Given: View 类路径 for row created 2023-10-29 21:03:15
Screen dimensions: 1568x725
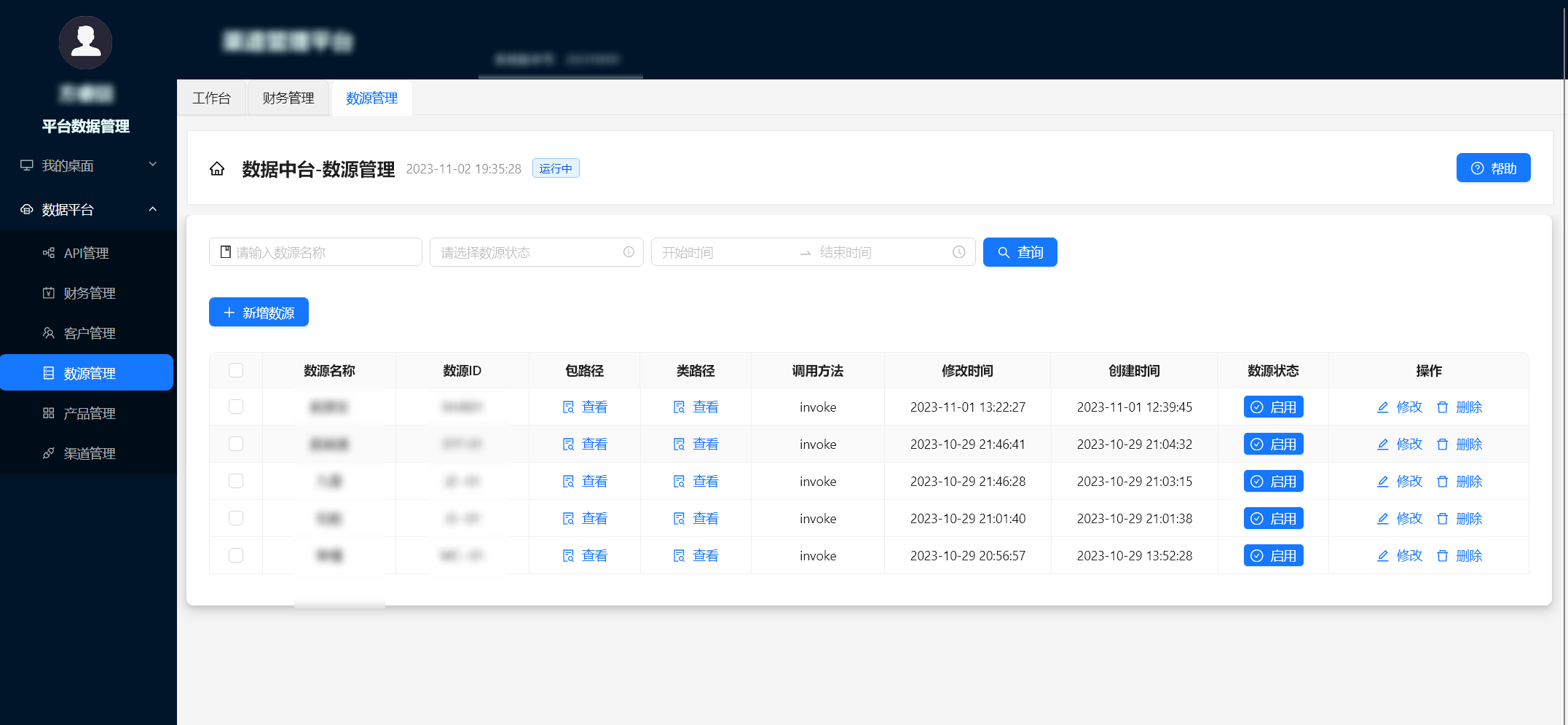Looking at the screenshot, I should pos(696,481).
